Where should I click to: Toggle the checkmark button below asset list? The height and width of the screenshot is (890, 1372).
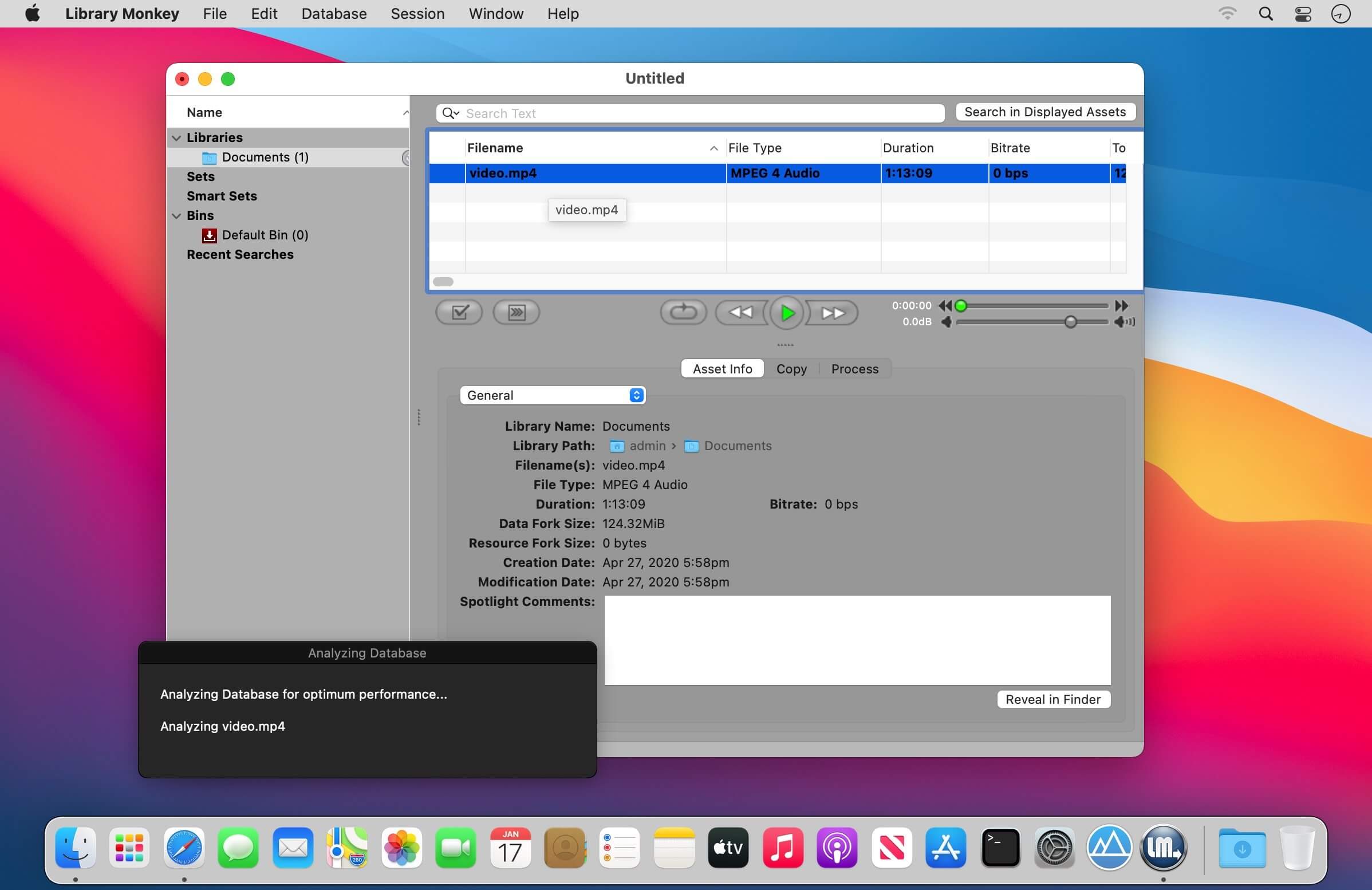tap(459, 313)
